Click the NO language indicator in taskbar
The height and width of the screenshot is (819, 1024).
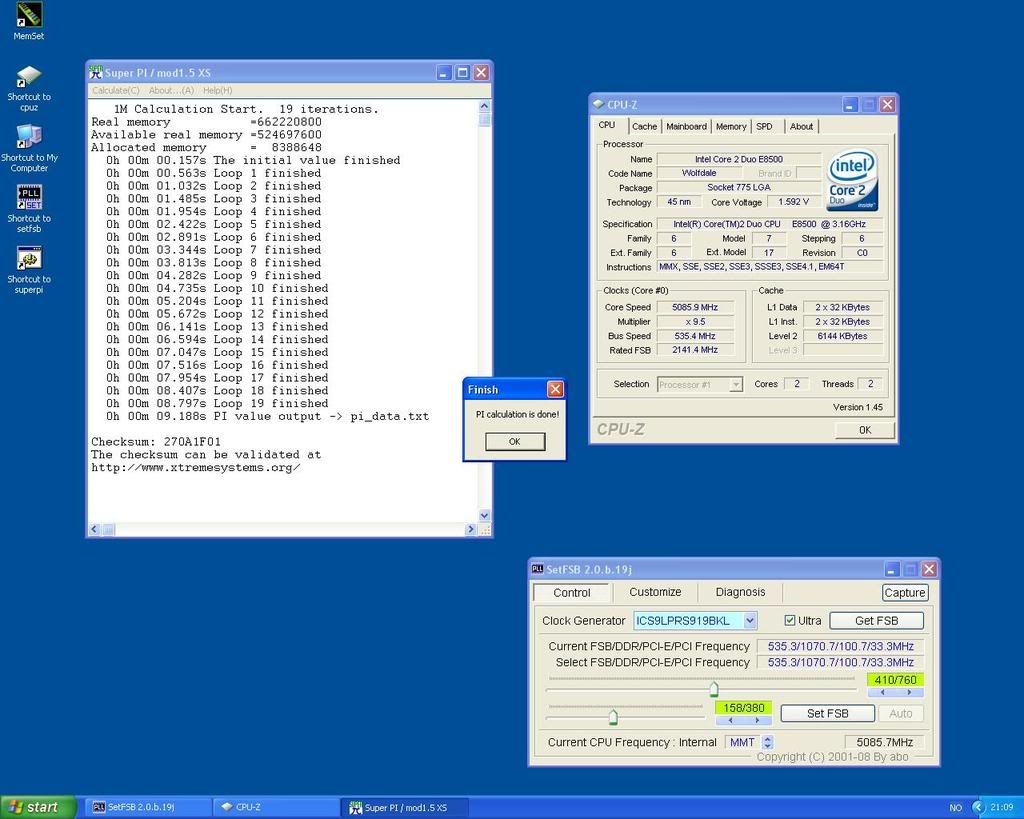(955, 808)
